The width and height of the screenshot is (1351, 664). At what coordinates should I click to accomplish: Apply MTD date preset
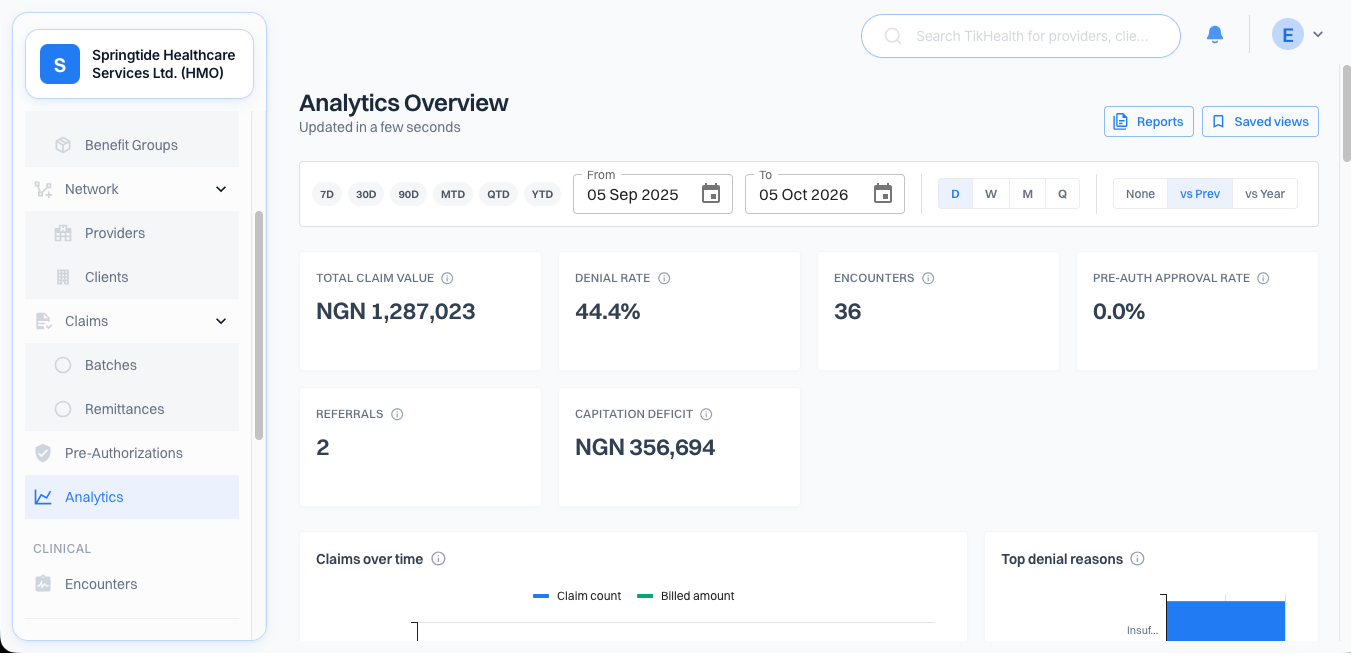click(453, 194)
